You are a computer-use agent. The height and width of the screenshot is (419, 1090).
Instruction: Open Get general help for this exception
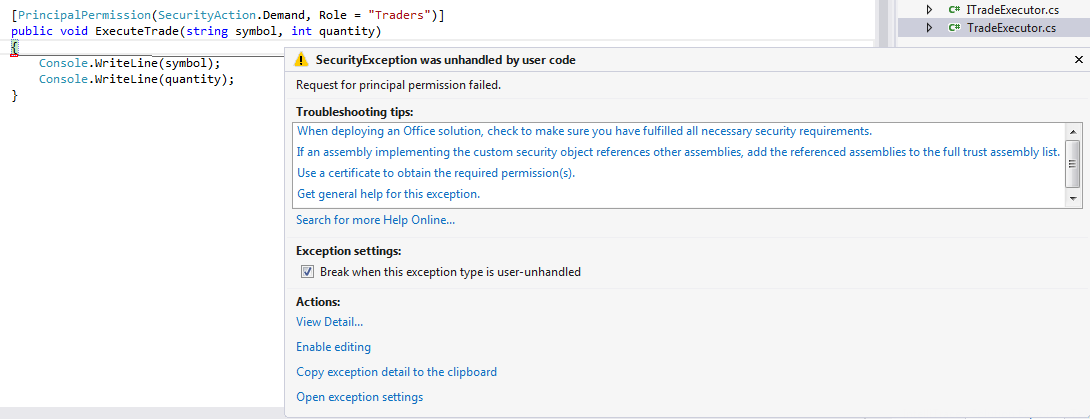(388, 194)
